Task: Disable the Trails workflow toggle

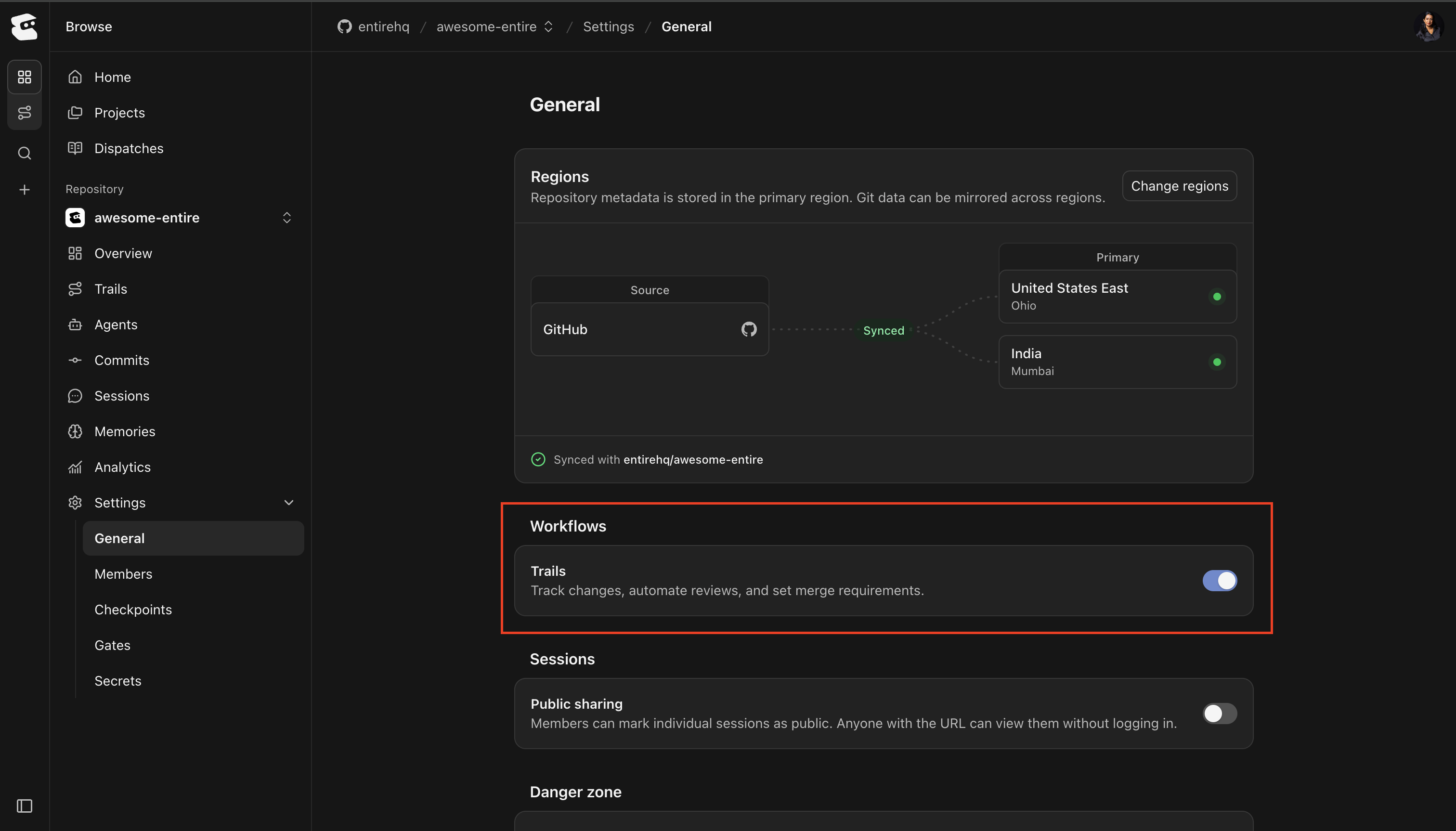Action: (x=1220, y=581)
